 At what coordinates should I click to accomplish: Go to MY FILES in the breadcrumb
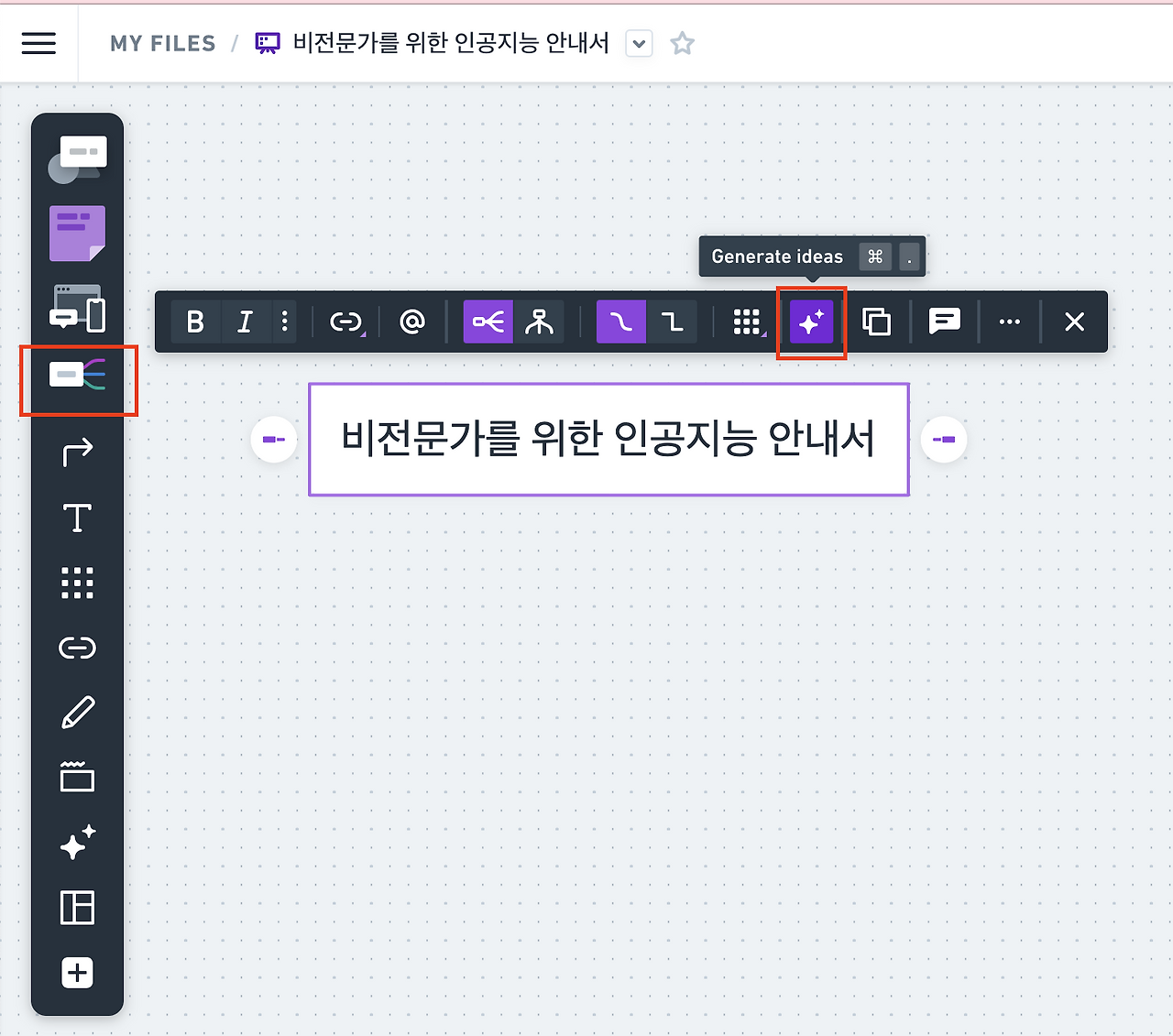point(162,42)
